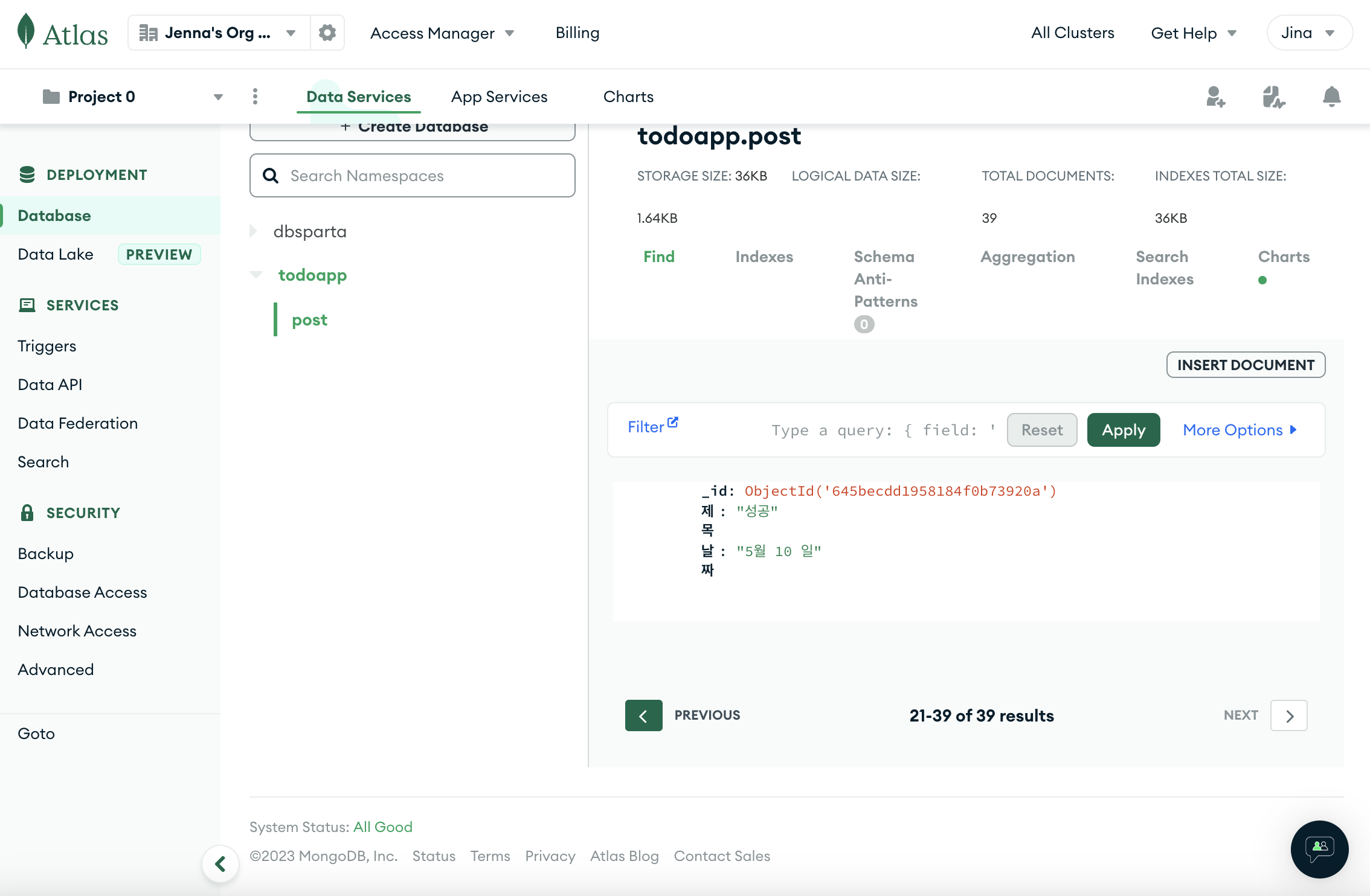The height and width of the screenshot is (896, 1370).
Task: Open the Terms footer link
Action: pos(490,856)
